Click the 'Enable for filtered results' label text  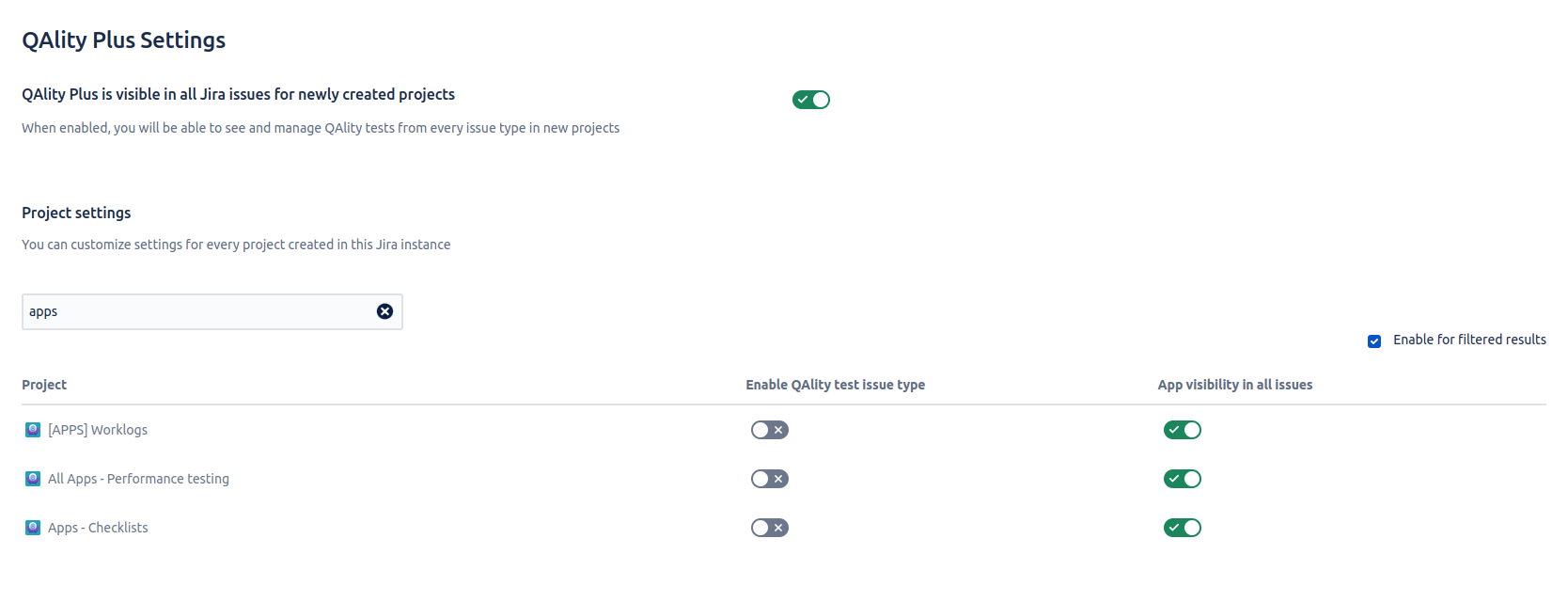coord(1469,340)
